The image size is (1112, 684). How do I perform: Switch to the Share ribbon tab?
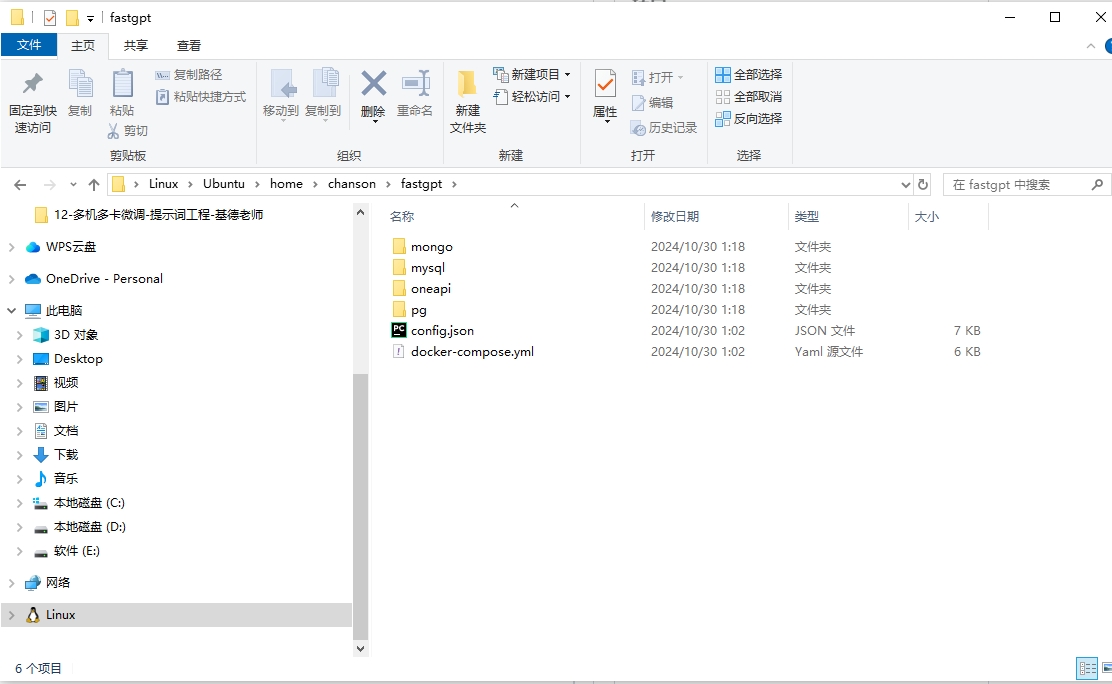[136, 46]
